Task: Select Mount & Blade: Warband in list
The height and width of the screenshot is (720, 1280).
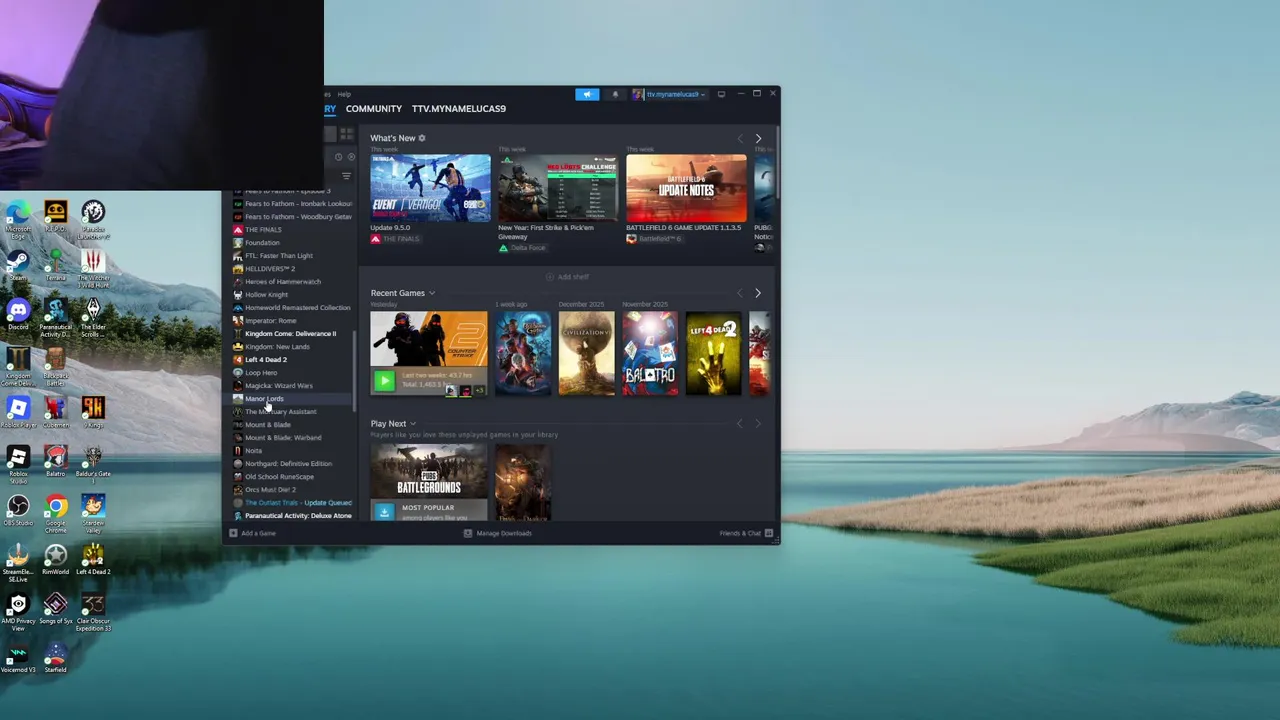Action: (294, 438)
